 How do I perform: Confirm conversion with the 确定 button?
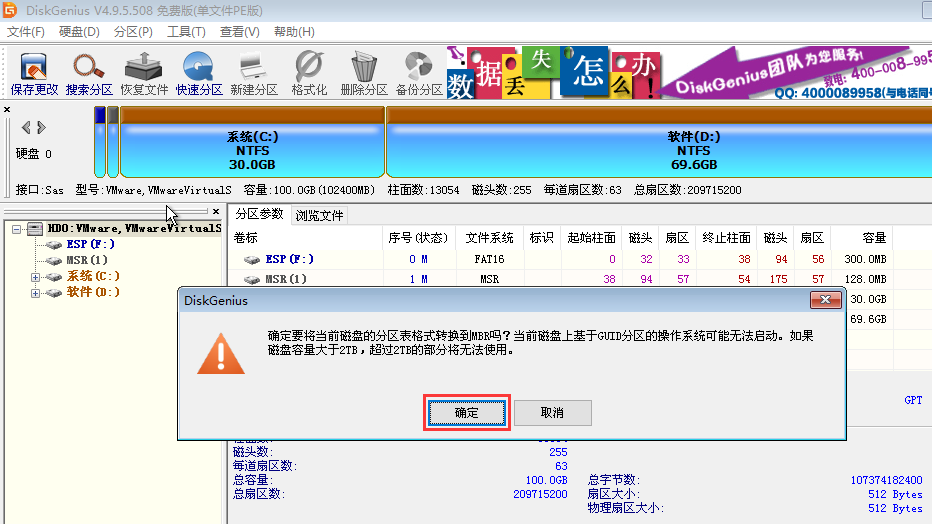tap(467, 413)
